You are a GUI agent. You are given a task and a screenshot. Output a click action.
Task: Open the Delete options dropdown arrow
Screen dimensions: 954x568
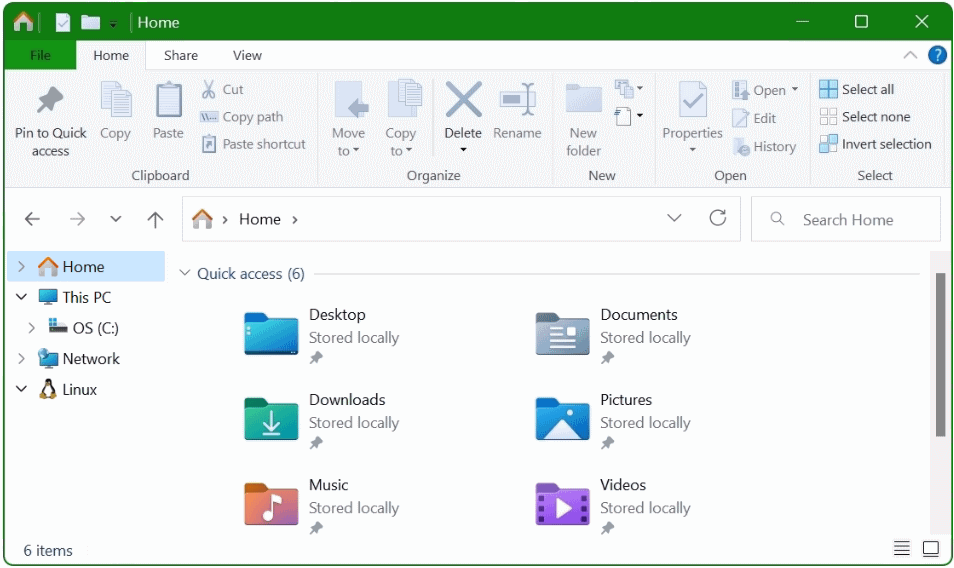463,150
